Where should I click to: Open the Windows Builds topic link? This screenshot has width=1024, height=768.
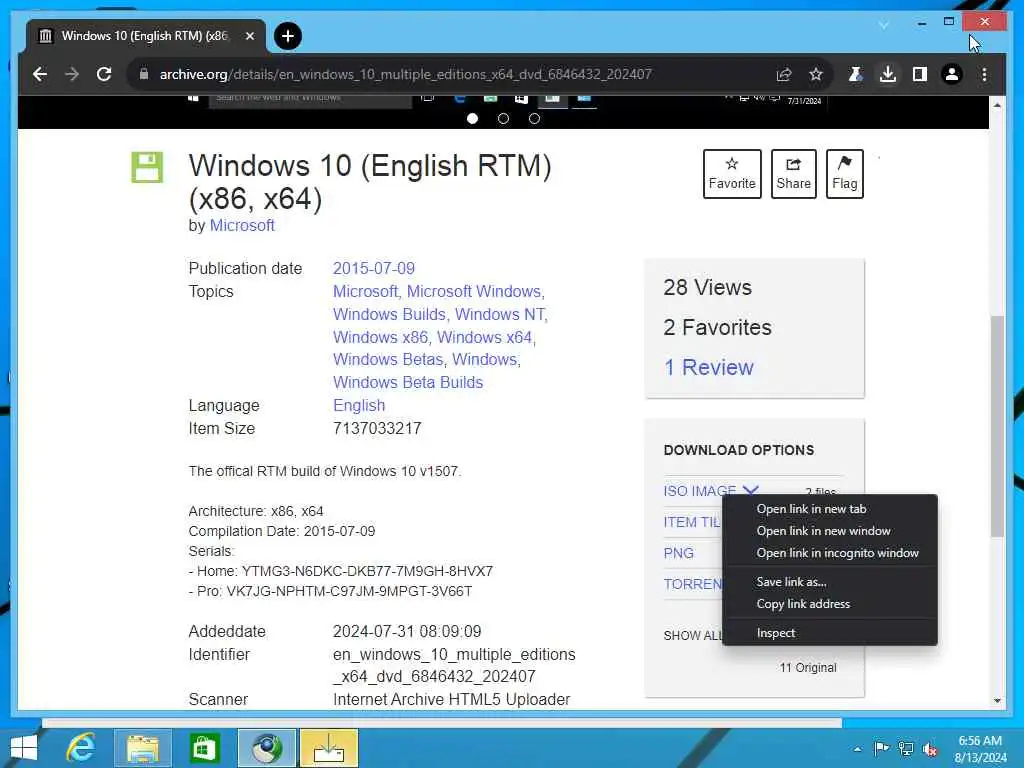tap(390, 314)
